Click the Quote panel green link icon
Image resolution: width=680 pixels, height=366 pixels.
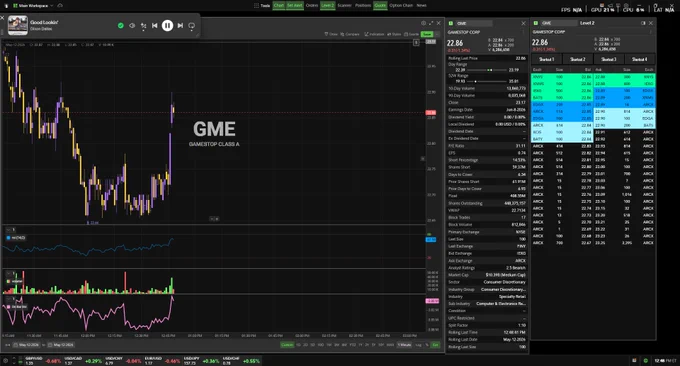[x=451, y=23]
